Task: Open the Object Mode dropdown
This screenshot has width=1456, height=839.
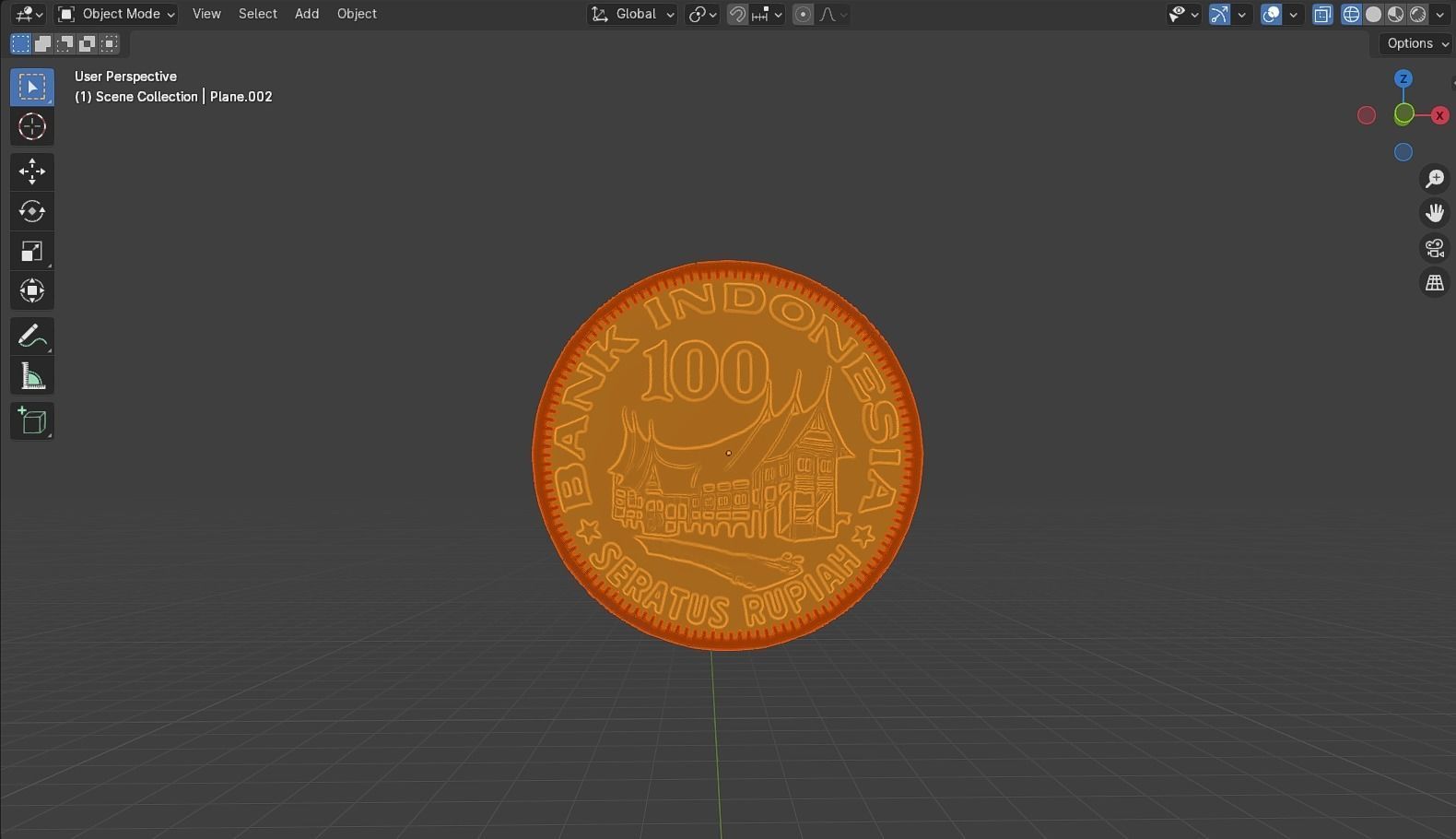Action: pos(116,14)
